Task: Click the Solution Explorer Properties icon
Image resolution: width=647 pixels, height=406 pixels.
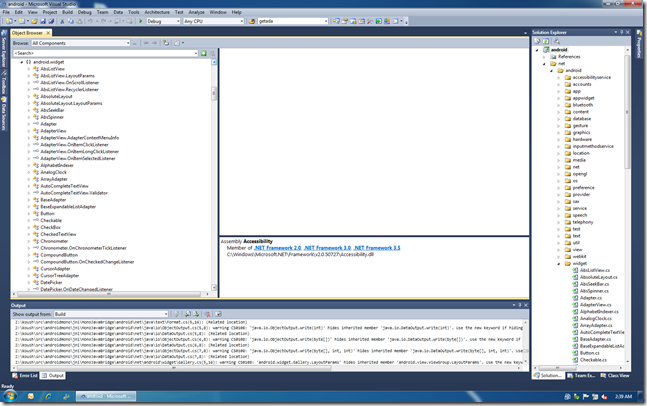Action: 537,41
